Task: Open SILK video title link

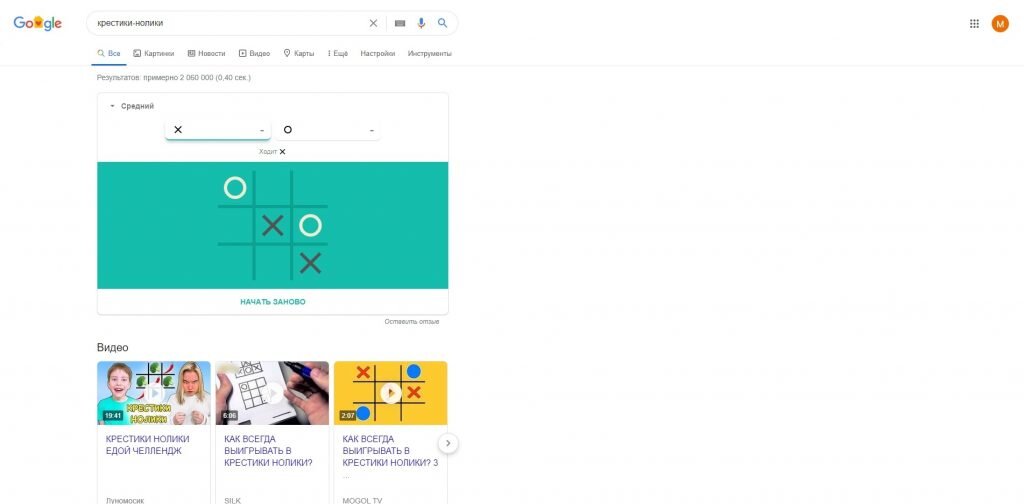Action: [268, 450]
